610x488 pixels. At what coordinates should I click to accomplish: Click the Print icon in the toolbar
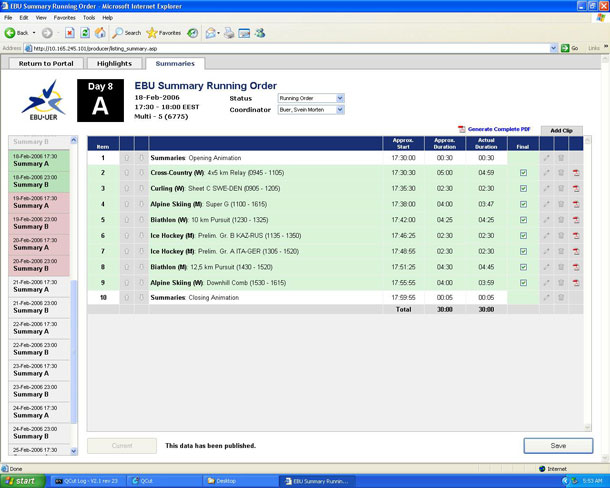[x=229, y=33]
